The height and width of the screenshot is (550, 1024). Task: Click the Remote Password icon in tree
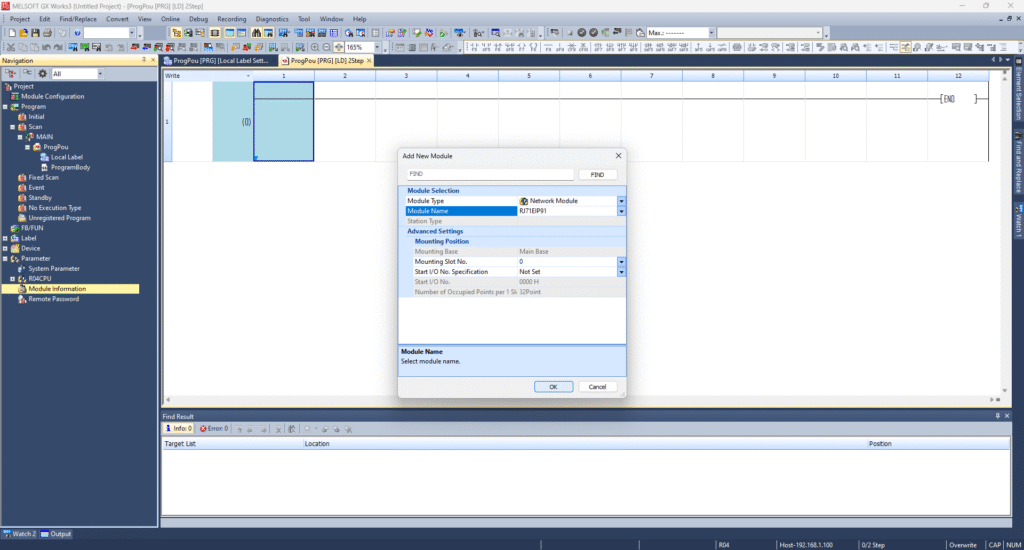coord(22,299)
